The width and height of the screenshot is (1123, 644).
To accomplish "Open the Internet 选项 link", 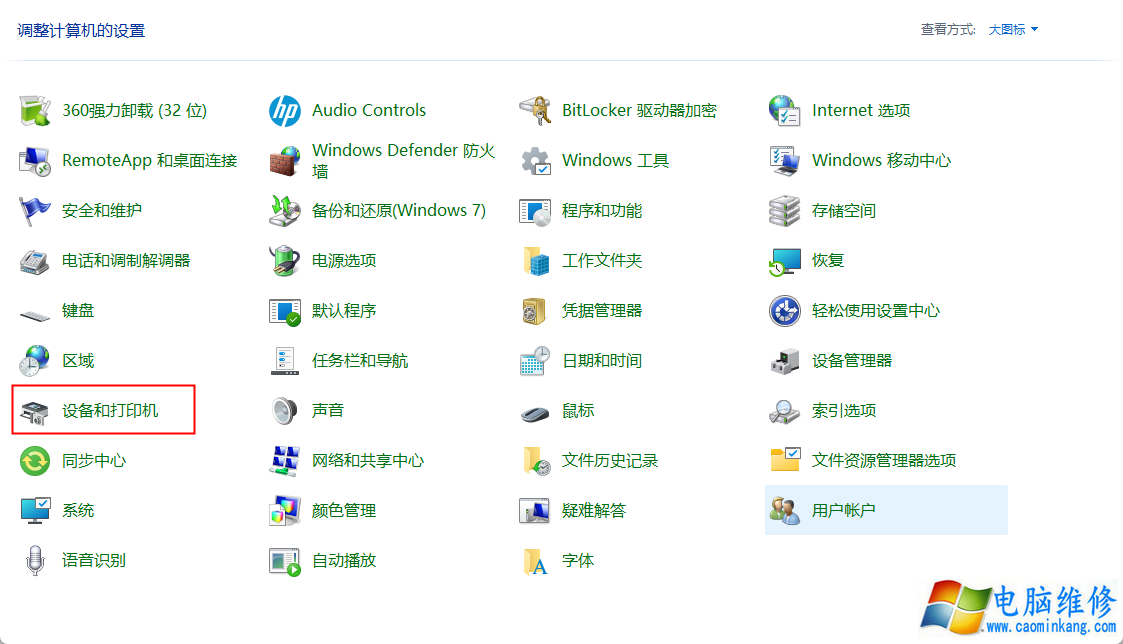I will (861, 110).
